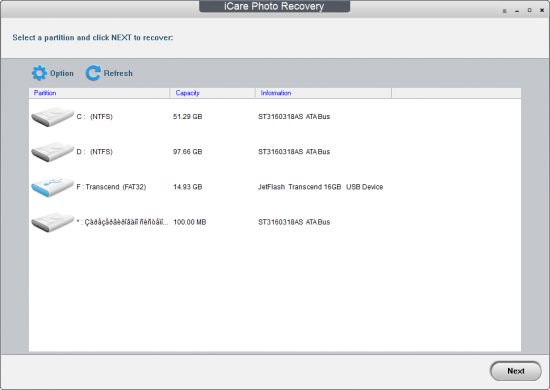Select the Transcend USB drive icon
Image resolution: width=550 pixels, height=390 pixels.
pyautogui.click(x=53, y=187)
